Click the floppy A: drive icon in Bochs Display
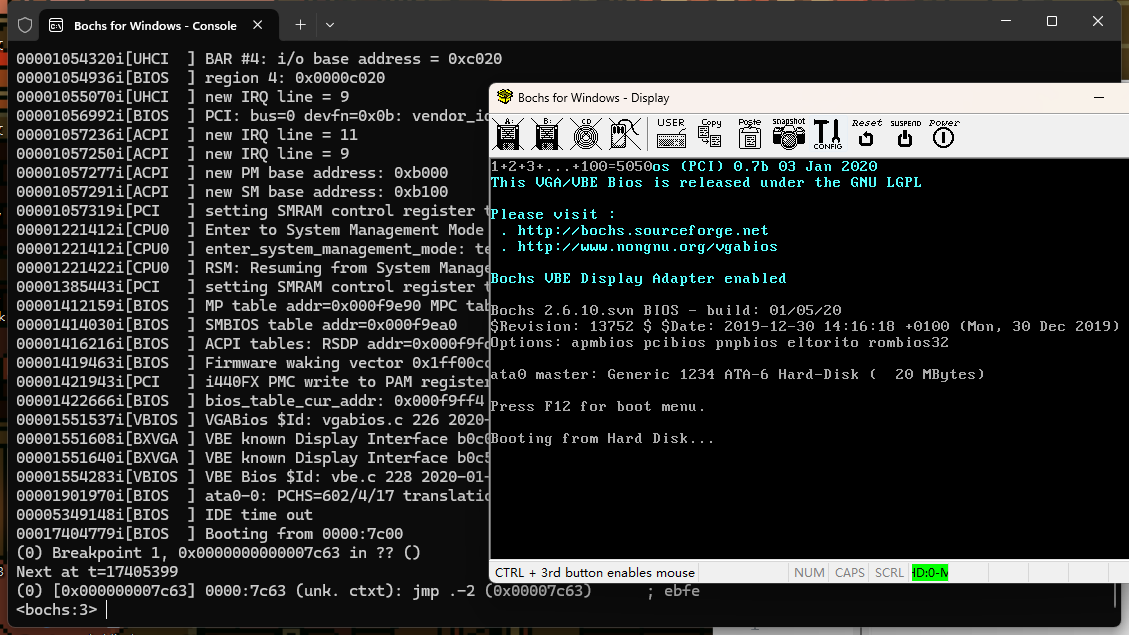The width and height of the screenshot is (1129, 635). tap(508, 134)
